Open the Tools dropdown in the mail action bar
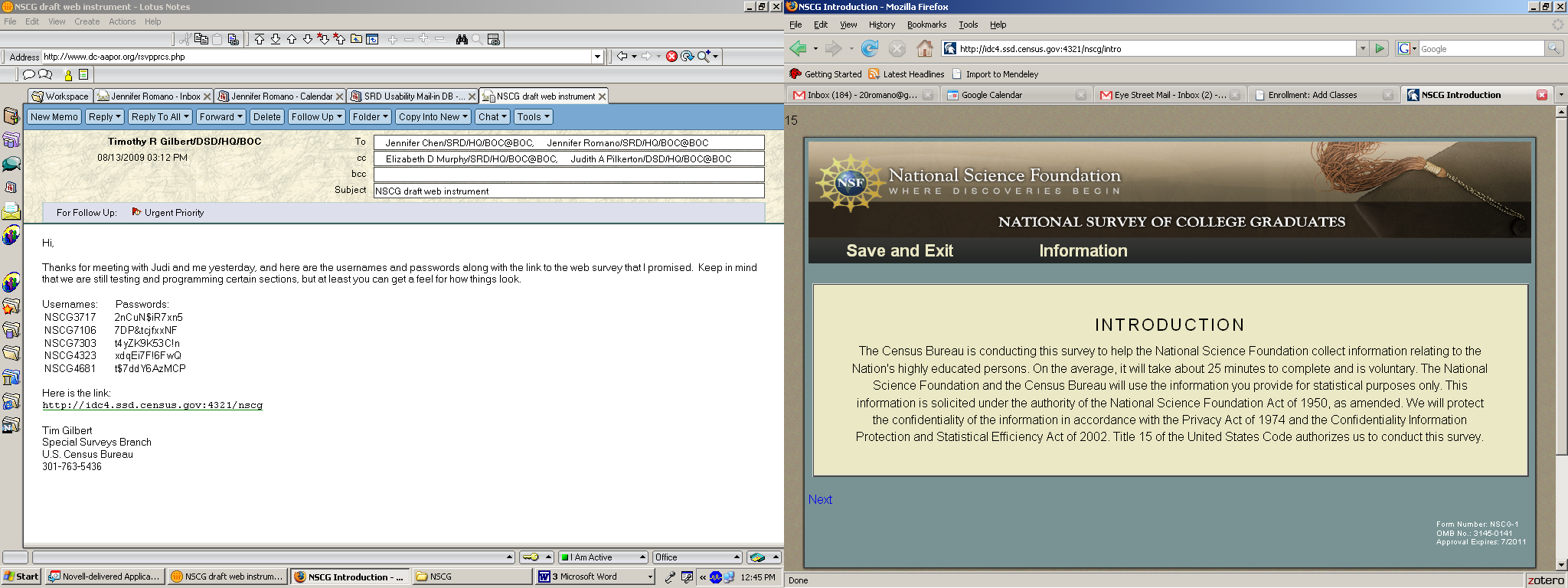The image size is (1568, 588). [533, 117]
